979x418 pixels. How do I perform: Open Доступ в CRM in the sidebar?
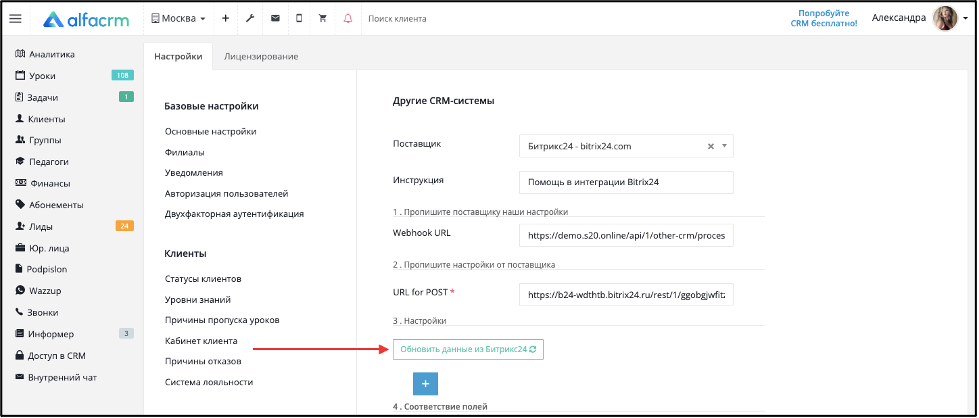tap(50, 356)
